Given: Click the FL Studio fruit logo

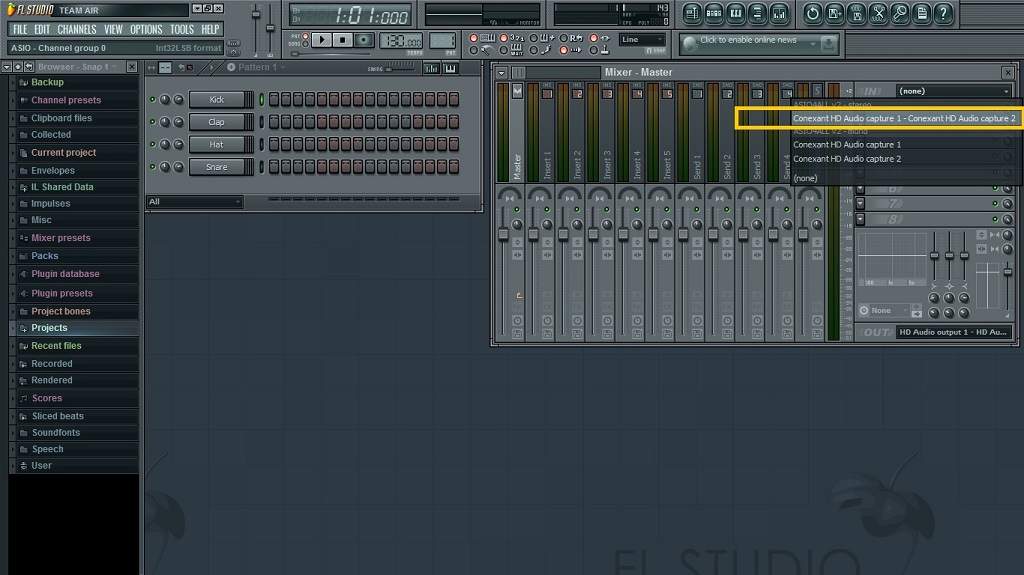Looking at the screenshot, I should pyautogui.click(x=11, y=9).
